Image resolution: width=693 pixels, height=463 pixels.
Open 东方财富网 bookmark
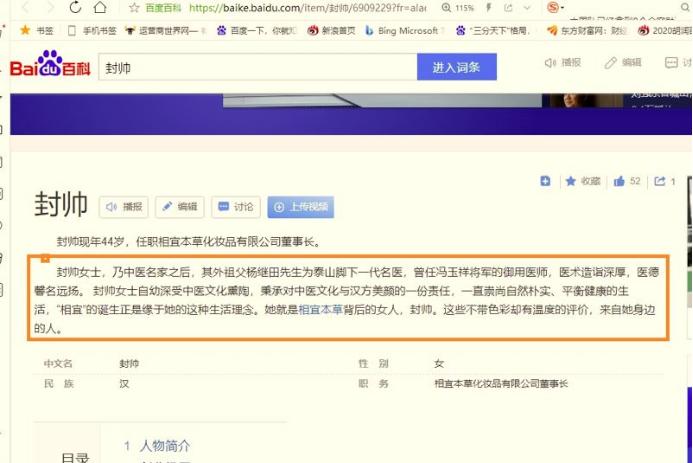click(x=587, y=30)
